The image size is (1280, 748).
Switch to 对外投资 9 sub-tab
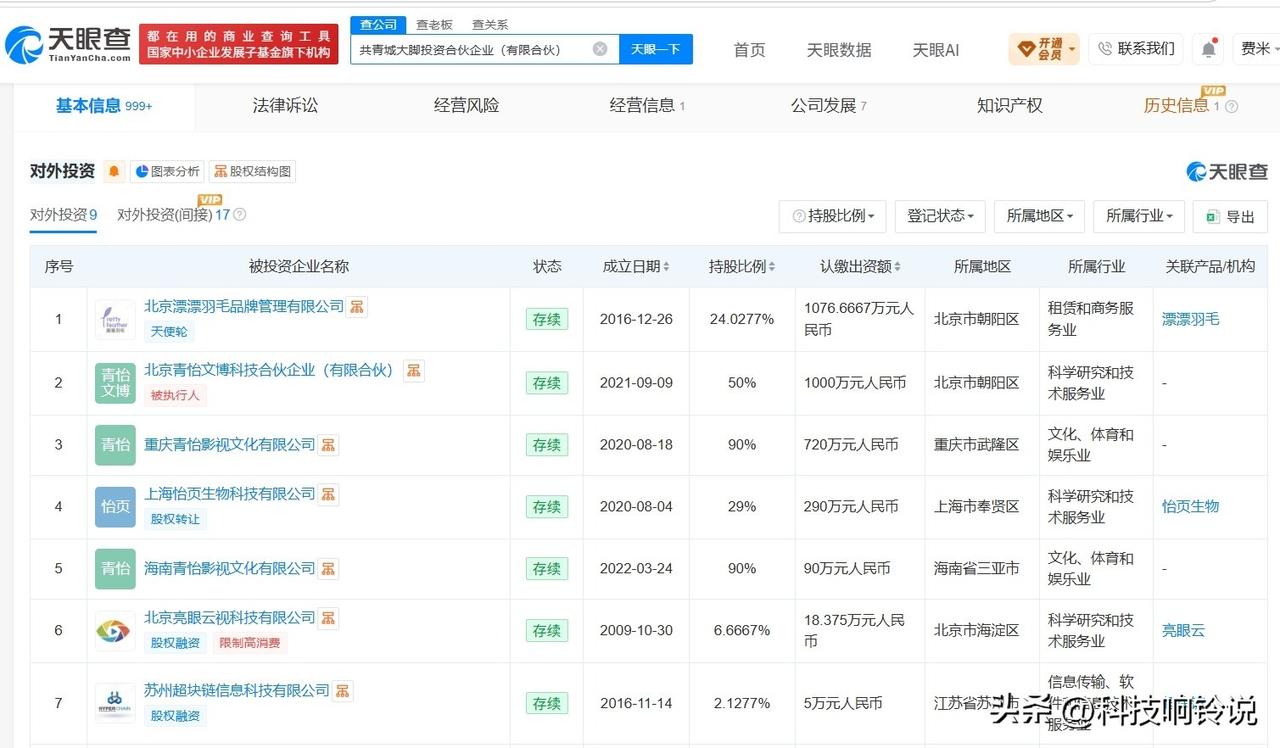point(63,215)
